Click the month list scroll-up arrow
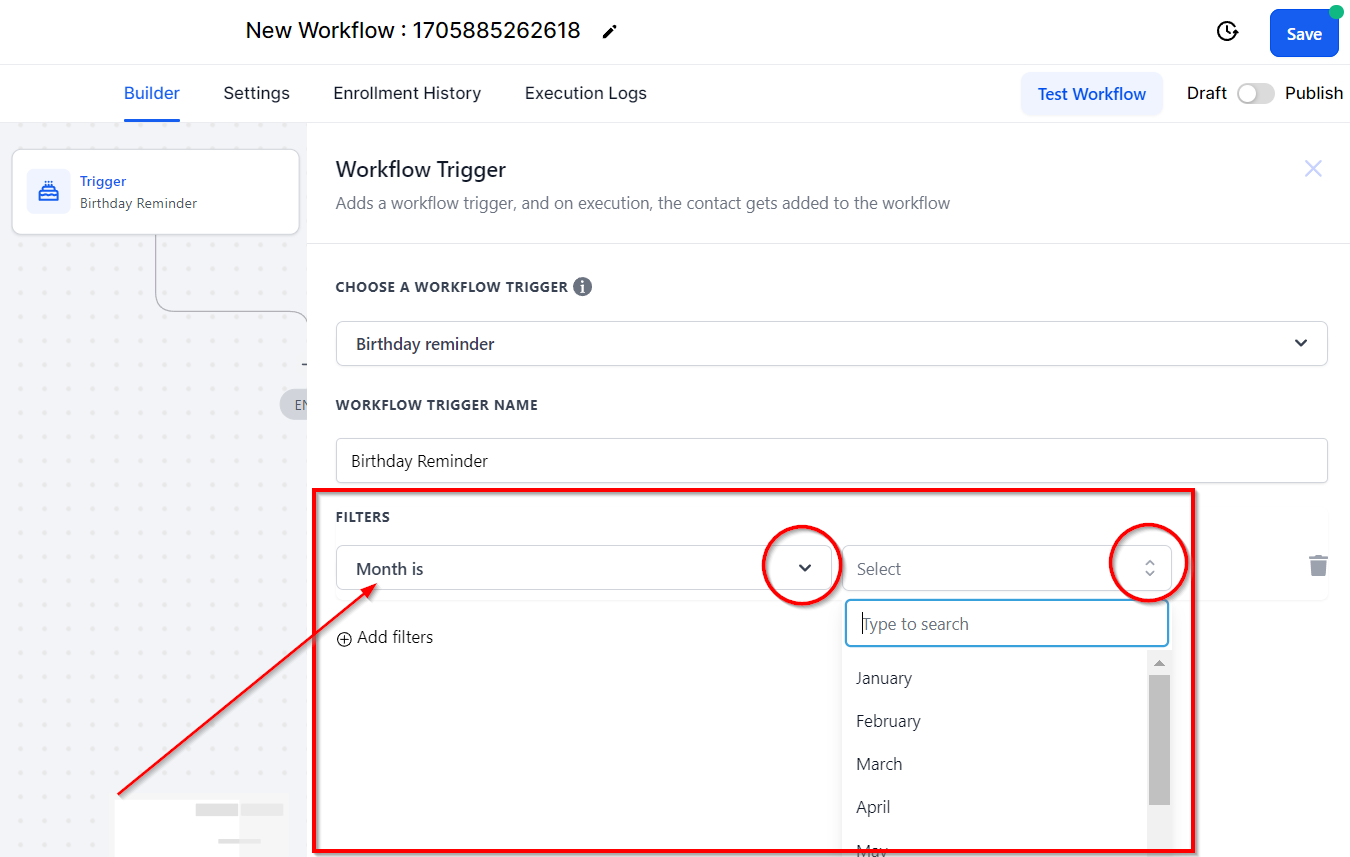1350x857 pixels. pos(1159,664)
